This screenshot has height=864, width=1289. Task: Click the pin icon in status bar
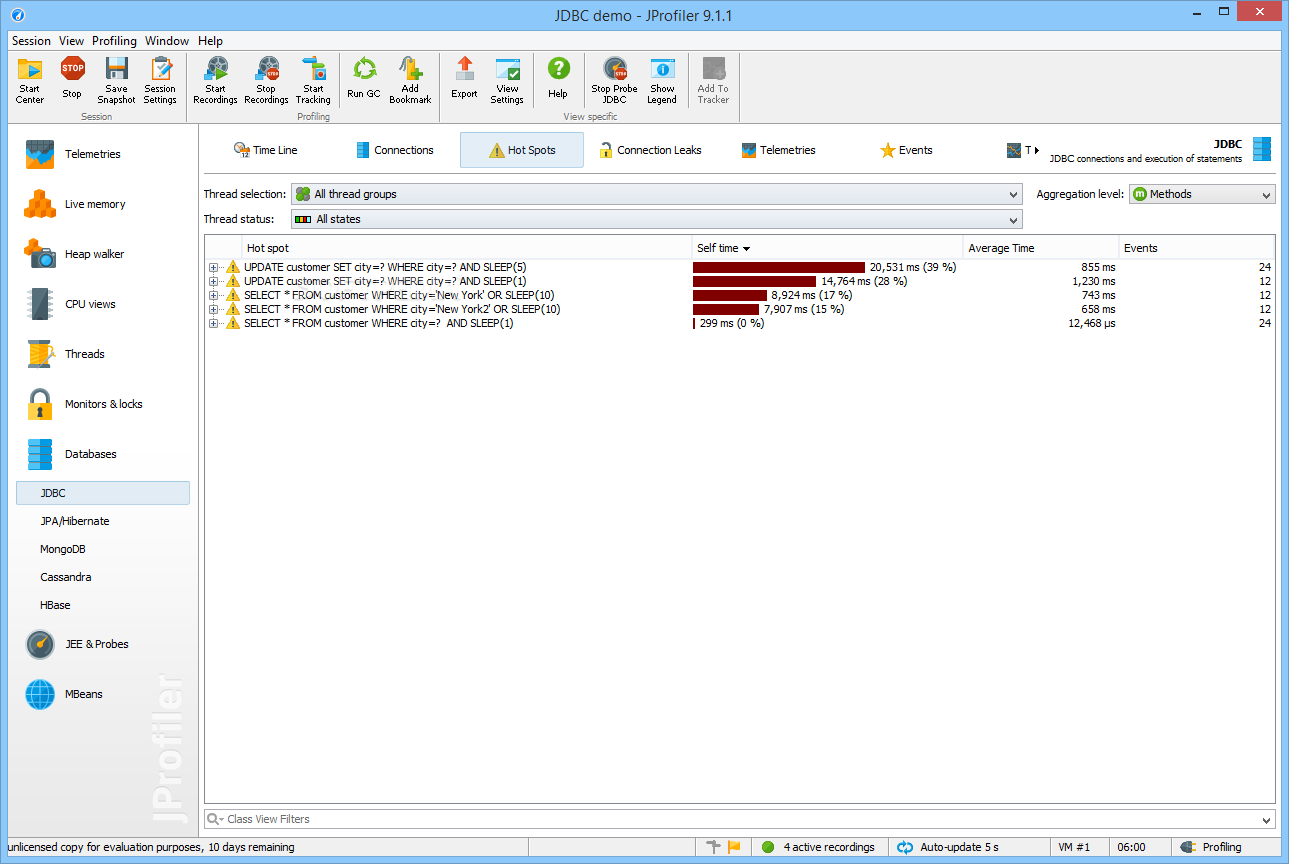tap(713, 847)
